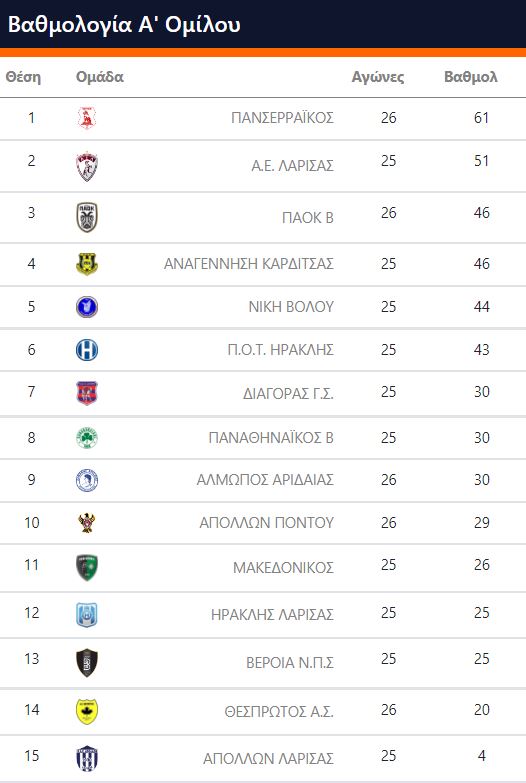Click the Ομάδα column header
This screenshot has width=526, height=783.
tap(99, 77)
